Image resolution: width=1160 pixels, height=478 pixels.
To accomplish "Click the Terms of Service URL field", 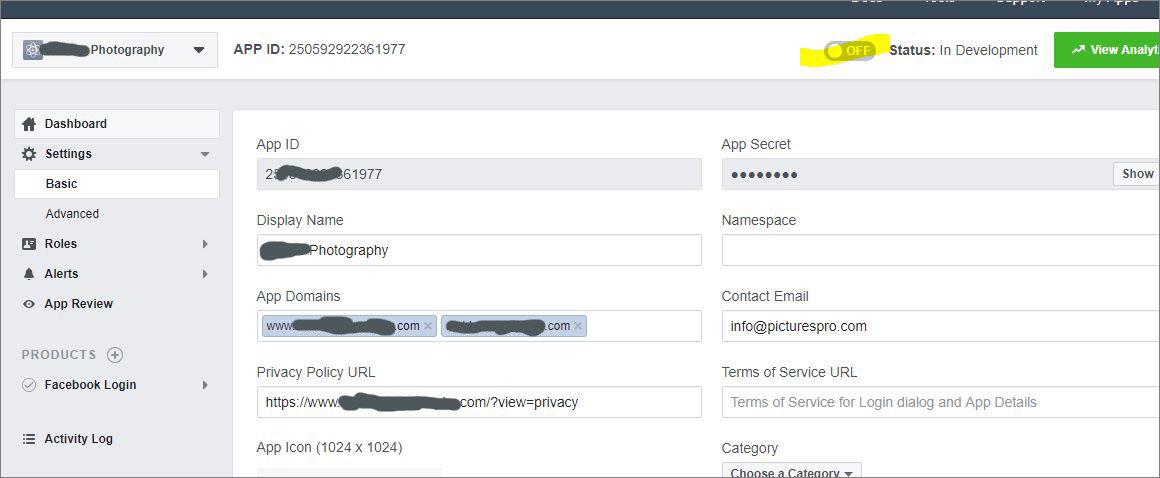I will click(x=941, y=402).
